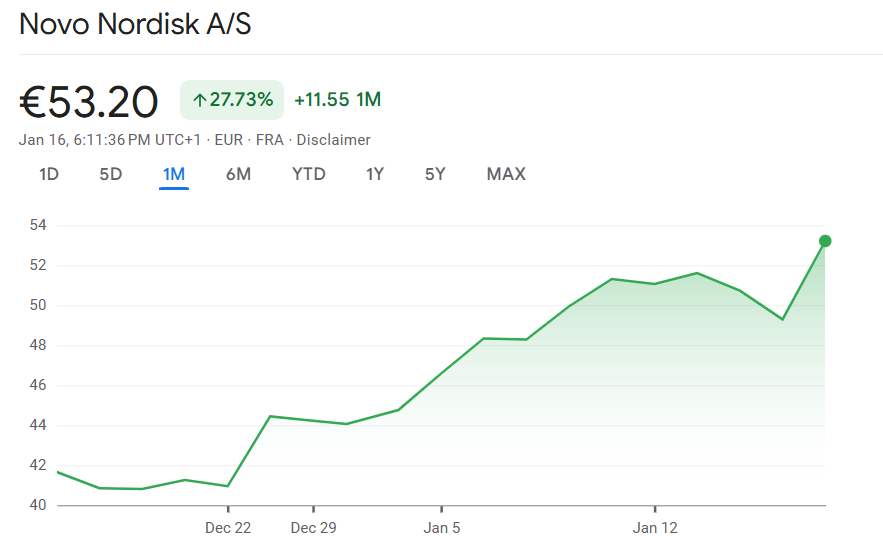Click the €53.20 current price

click(89, 101)
